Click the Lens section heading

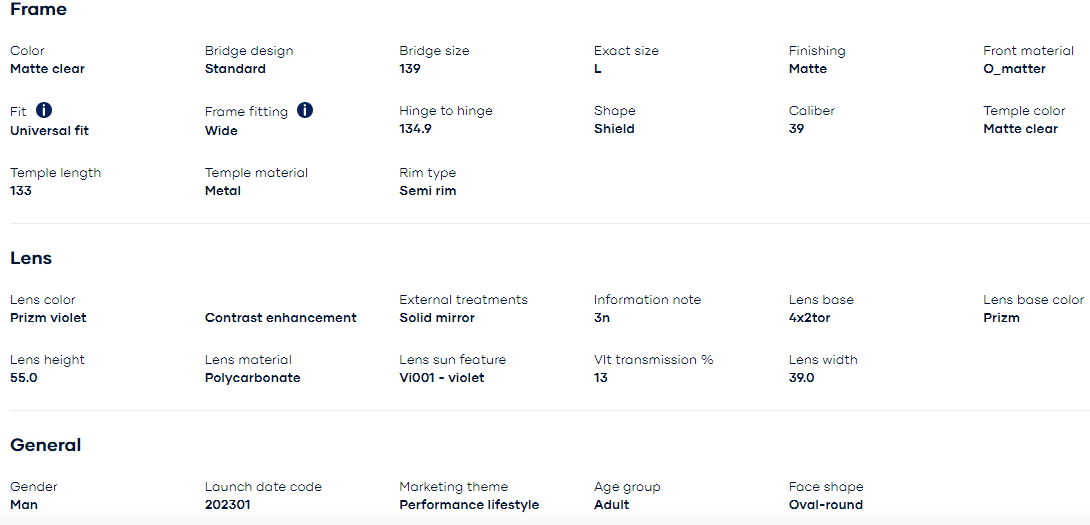click(31, 258)
